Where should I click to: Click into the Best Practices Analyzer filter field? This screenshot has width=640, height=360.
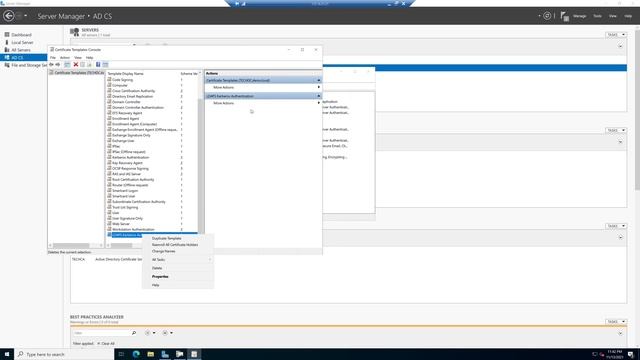pos(101,333)
